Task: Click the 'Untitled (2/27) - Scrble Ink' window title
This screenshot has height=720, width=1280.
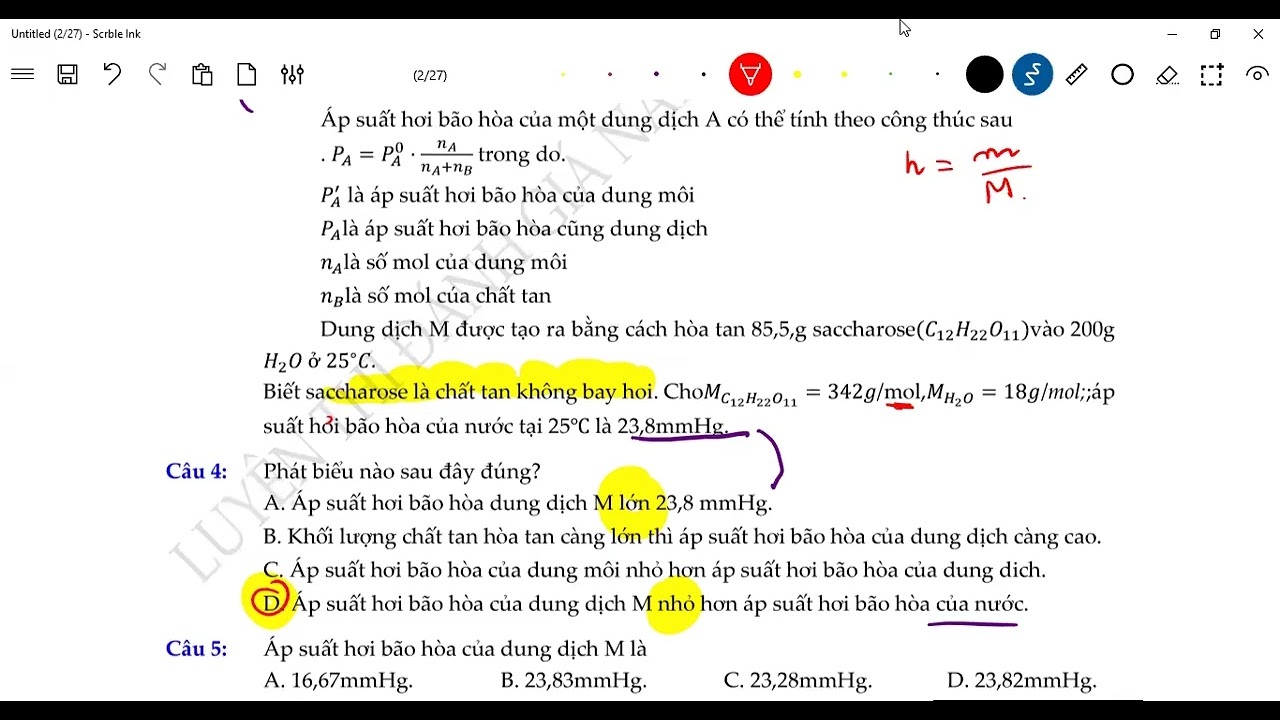Action: pos(76,34)
